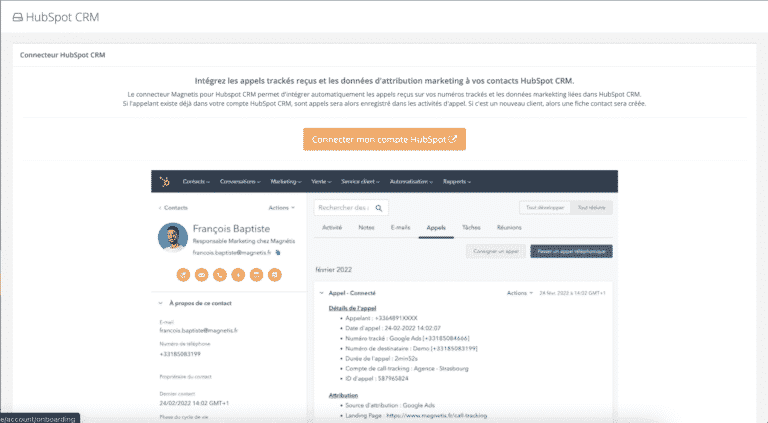
Task: Click the Connecteur HubSpot CRM panel title
Action: pos(63,55)
